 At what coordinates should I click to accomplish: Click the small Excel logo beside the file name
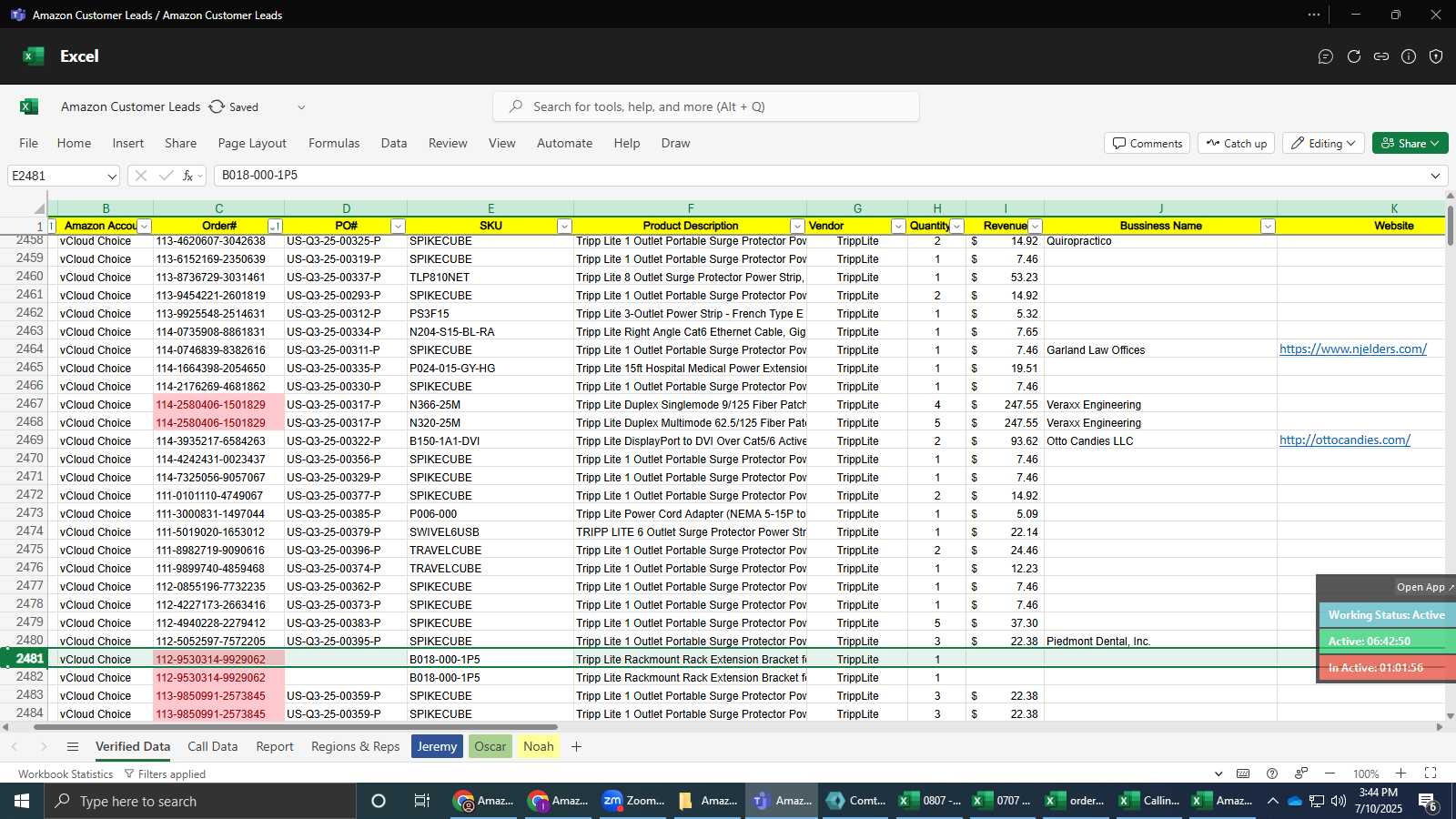coord(29,106)
